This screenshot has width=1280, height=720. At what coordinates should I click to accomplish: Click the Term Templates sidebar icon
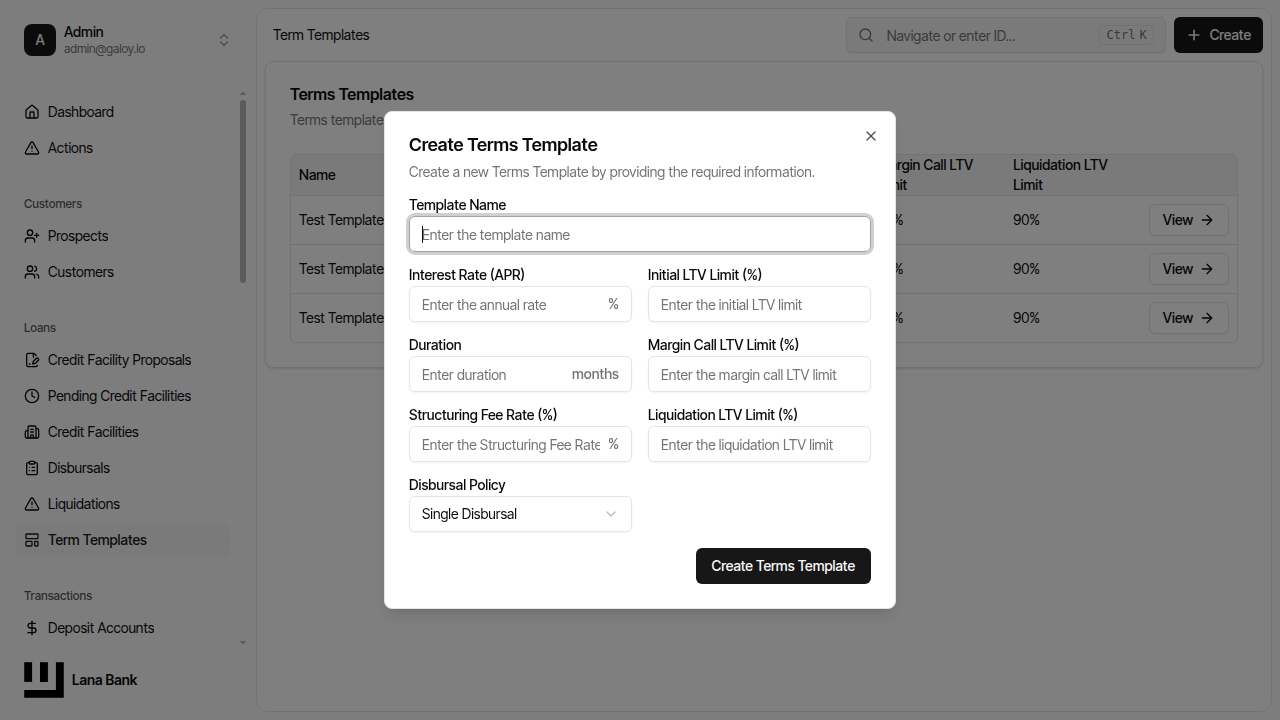coord(32,540)
